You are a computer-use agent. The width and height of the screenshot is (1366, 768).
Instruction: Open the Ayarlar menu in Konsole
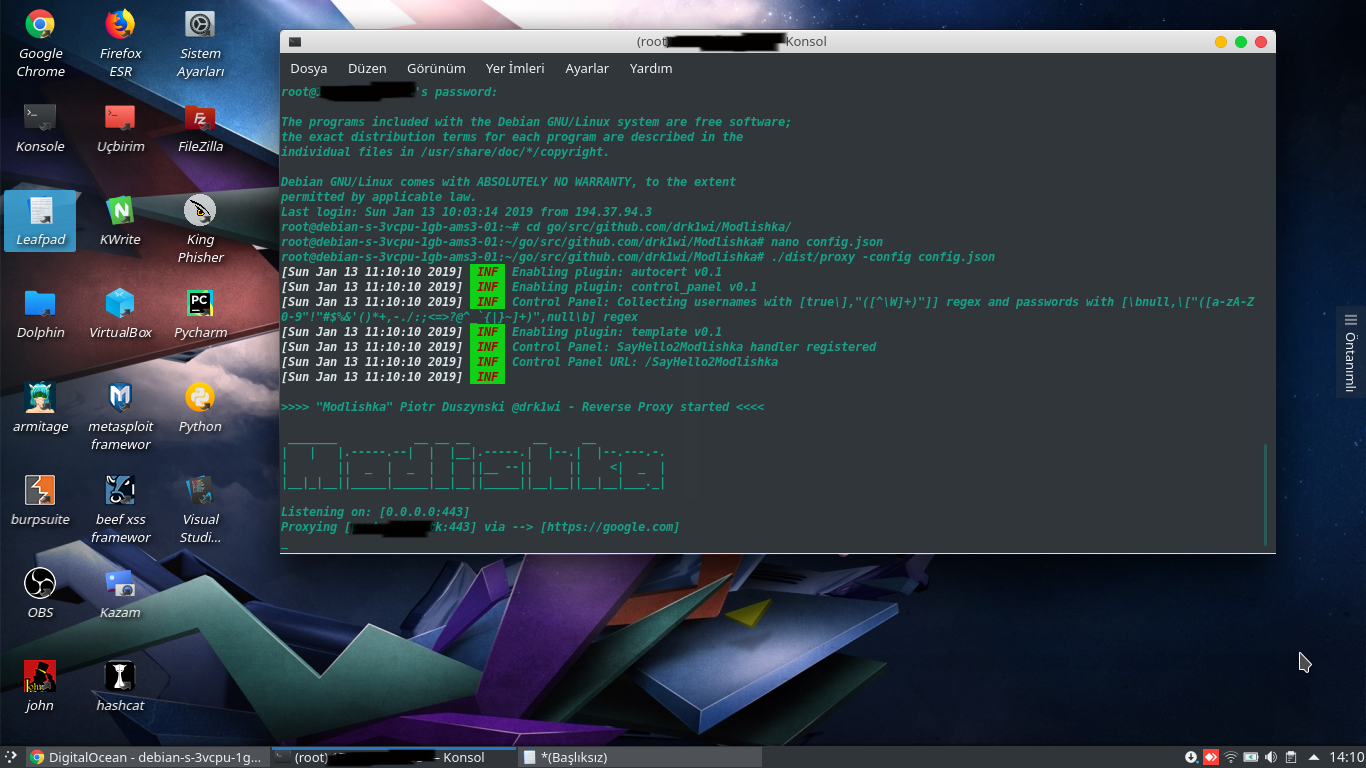587,68
